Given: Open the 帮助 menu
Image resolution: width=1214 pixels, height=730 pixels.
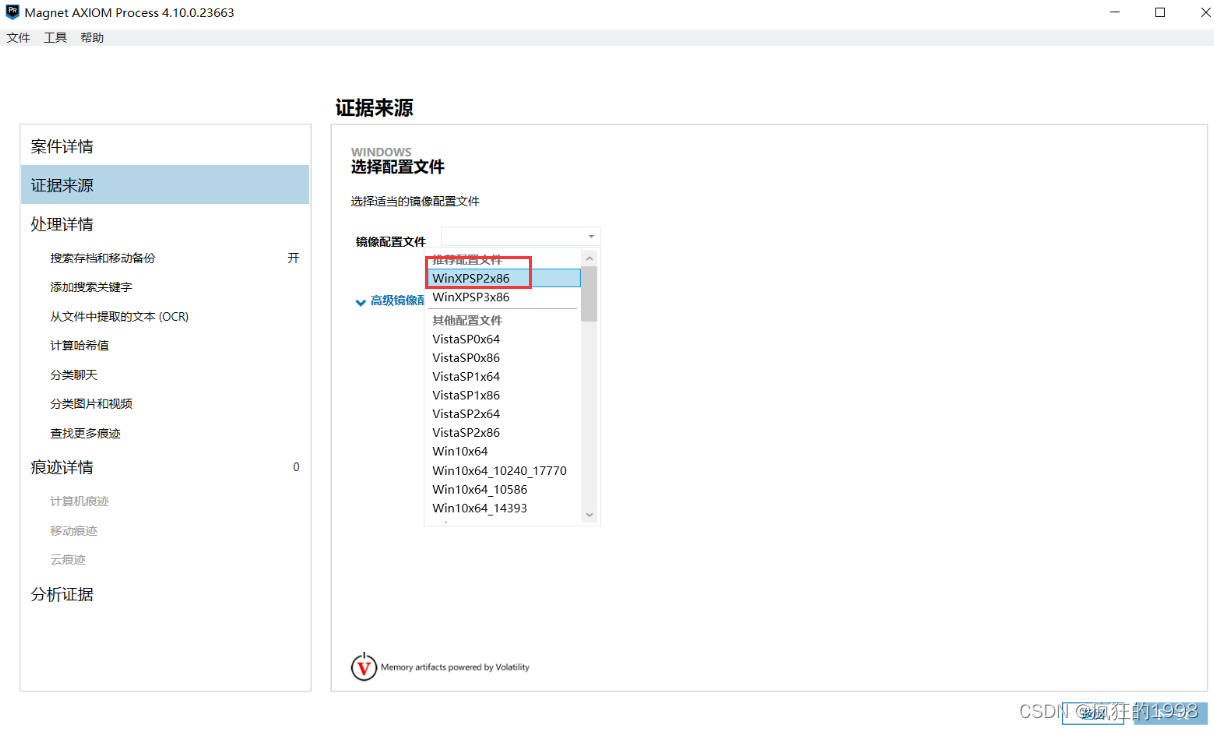Looking at the screenshot, I should point(92,38).
